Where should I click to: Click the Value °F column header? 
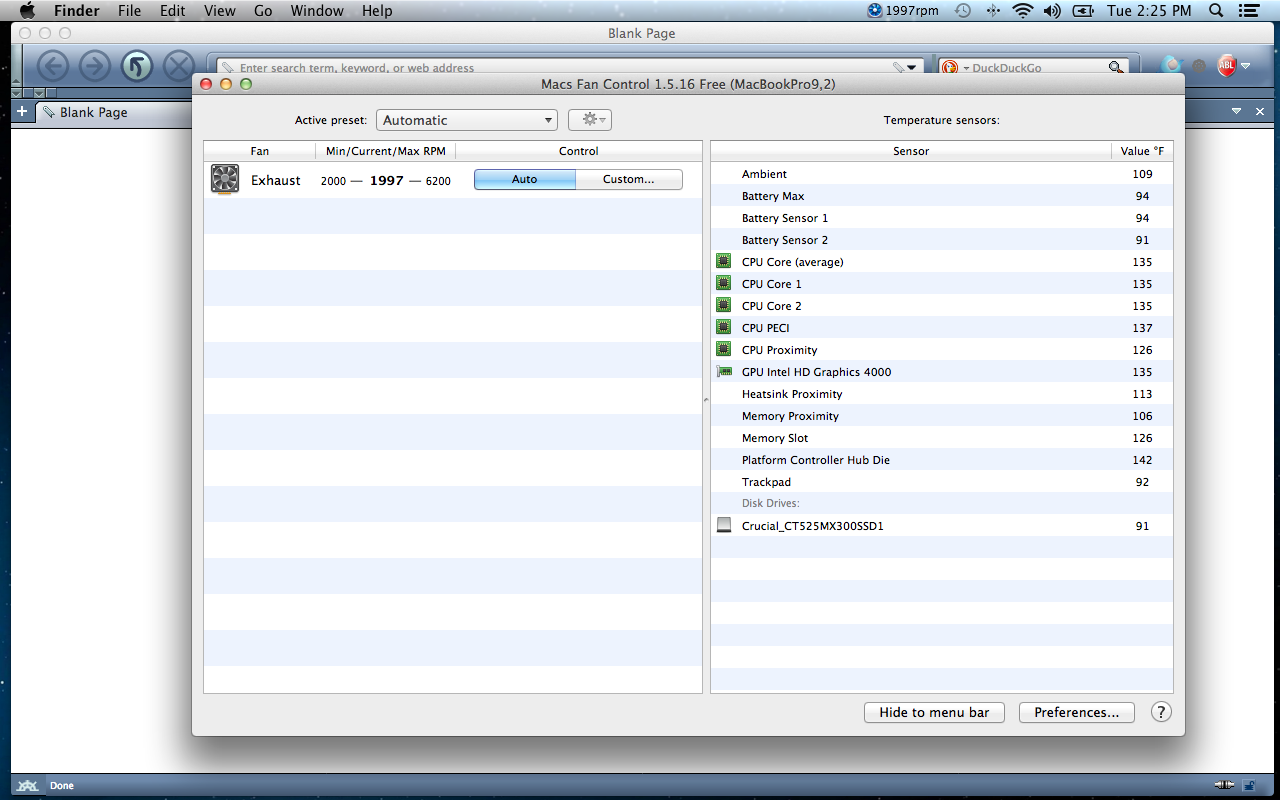1142,151
